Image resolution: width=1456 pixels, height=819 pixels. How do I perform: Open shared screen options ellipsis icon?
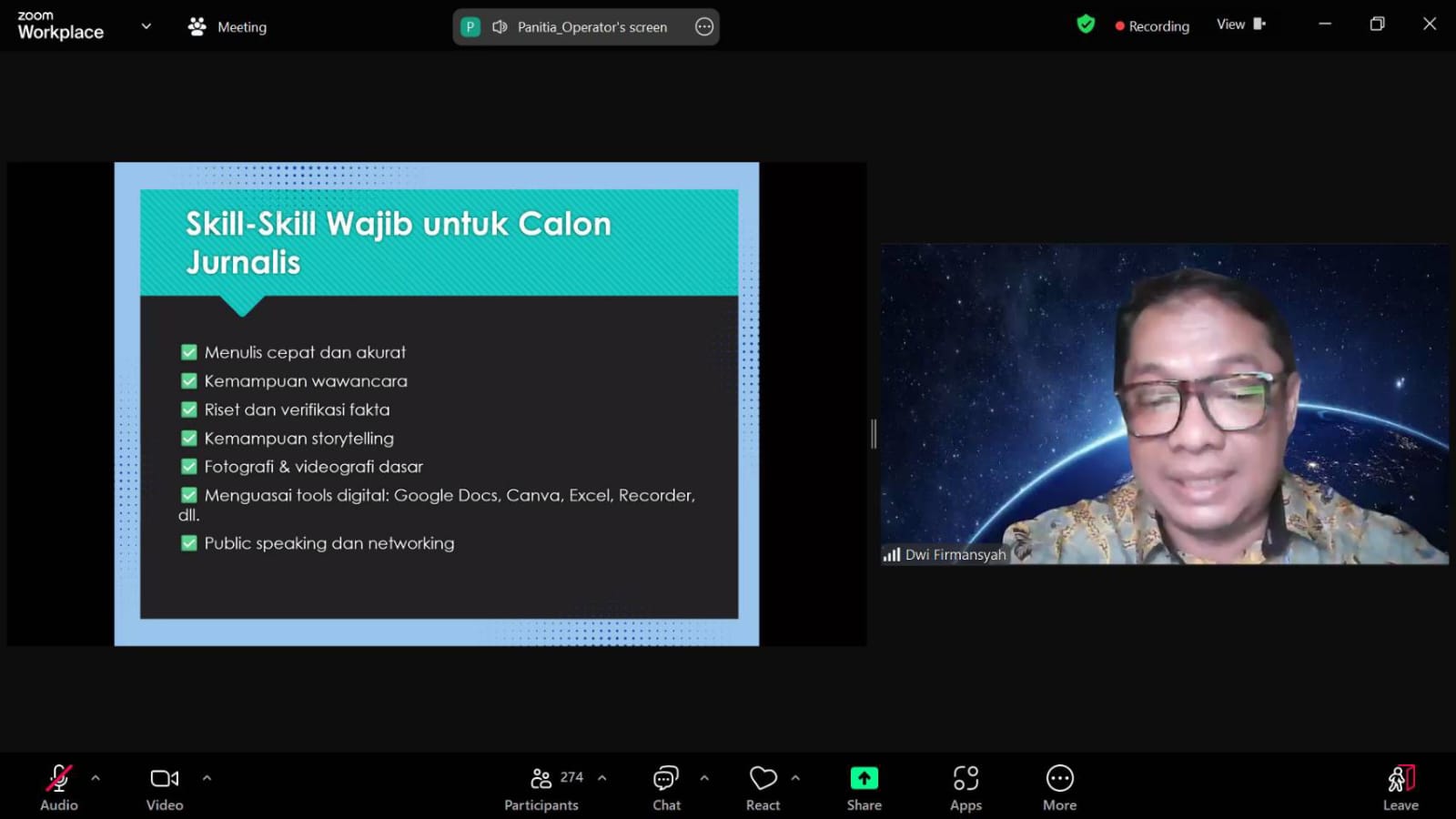pos(704,27)
